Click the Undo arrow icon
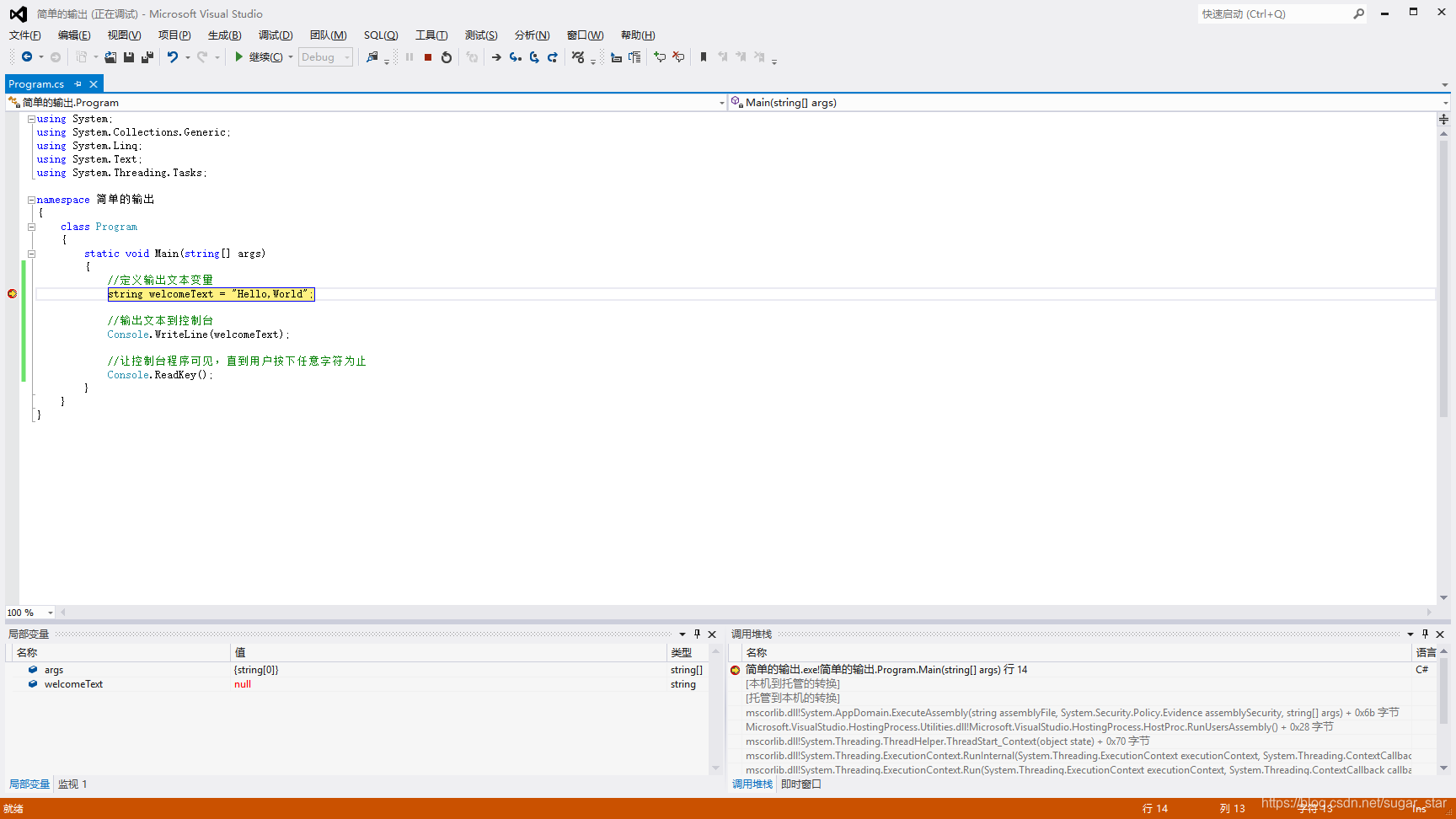 click(173, 57)
